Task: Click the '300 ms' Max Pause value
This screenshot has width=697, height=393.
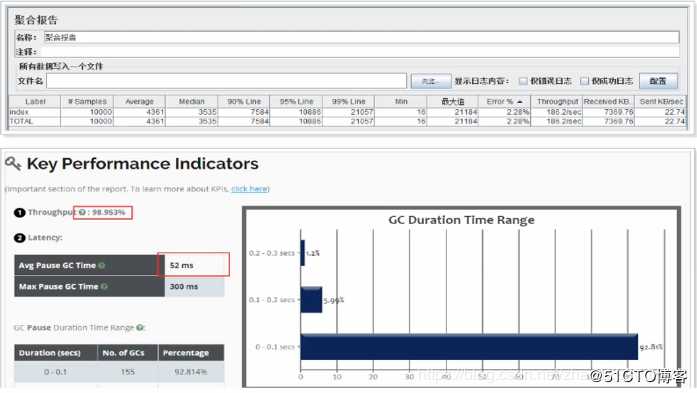Action: click(184, 287)
